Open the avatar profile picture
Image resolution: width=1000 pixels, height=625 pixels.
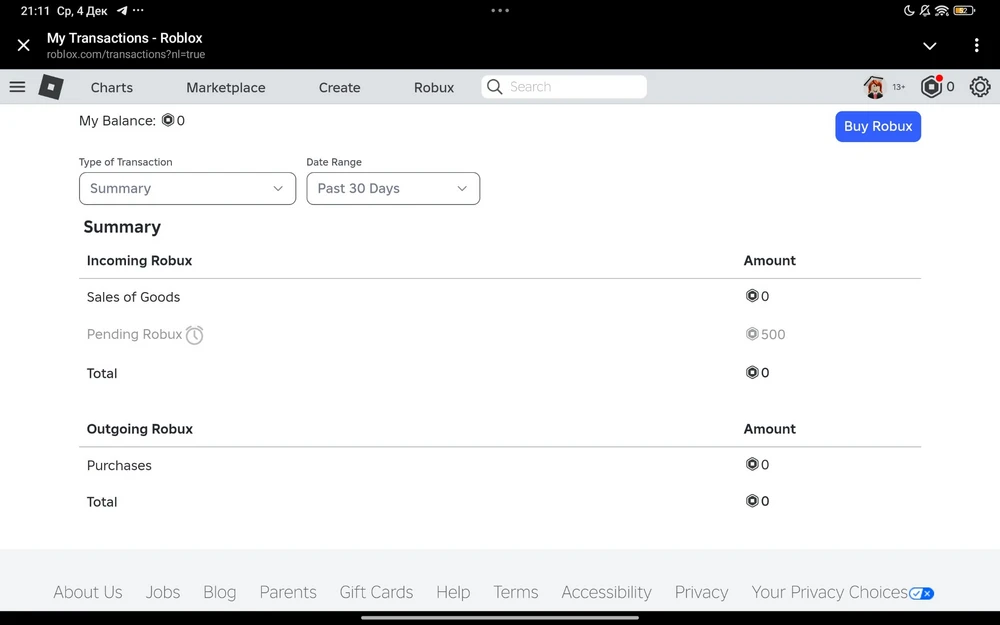click(x=874, y=87)
